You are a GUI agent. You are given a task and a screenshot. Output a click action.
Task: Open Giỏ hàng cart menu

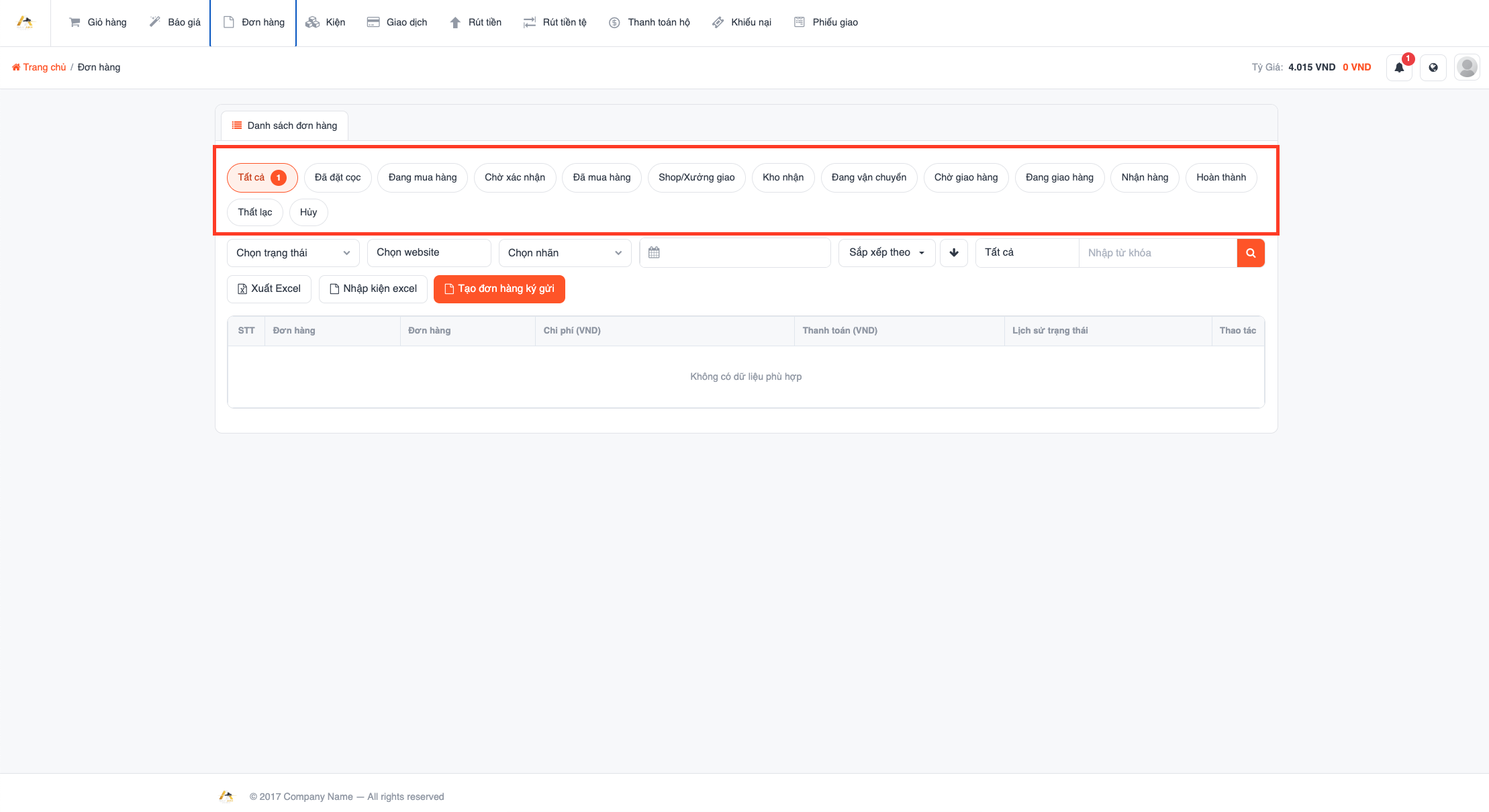98,22
